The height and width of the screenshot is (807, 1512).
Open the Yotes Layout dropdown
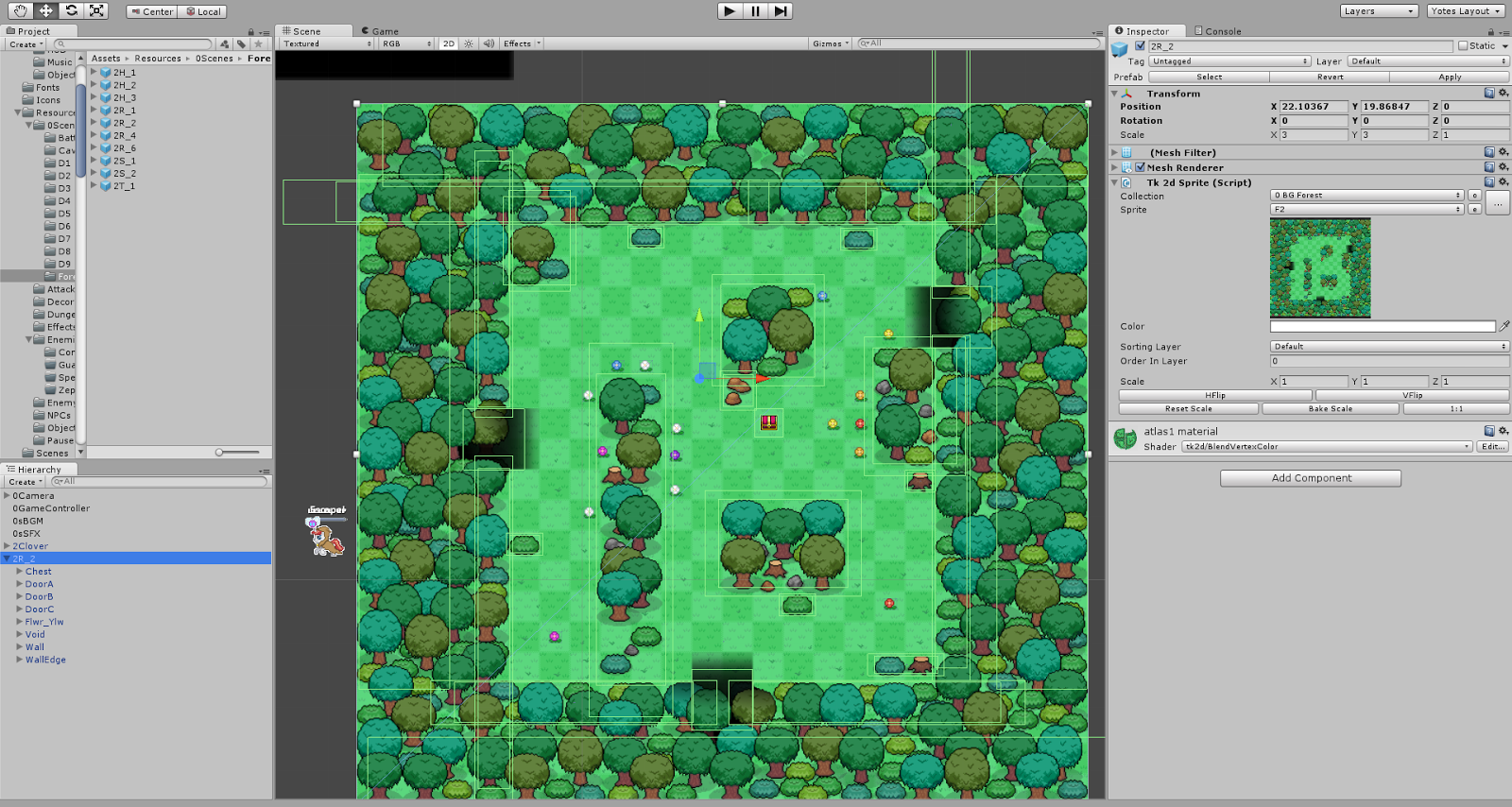pyautogui.click(x=1467, y=11)
